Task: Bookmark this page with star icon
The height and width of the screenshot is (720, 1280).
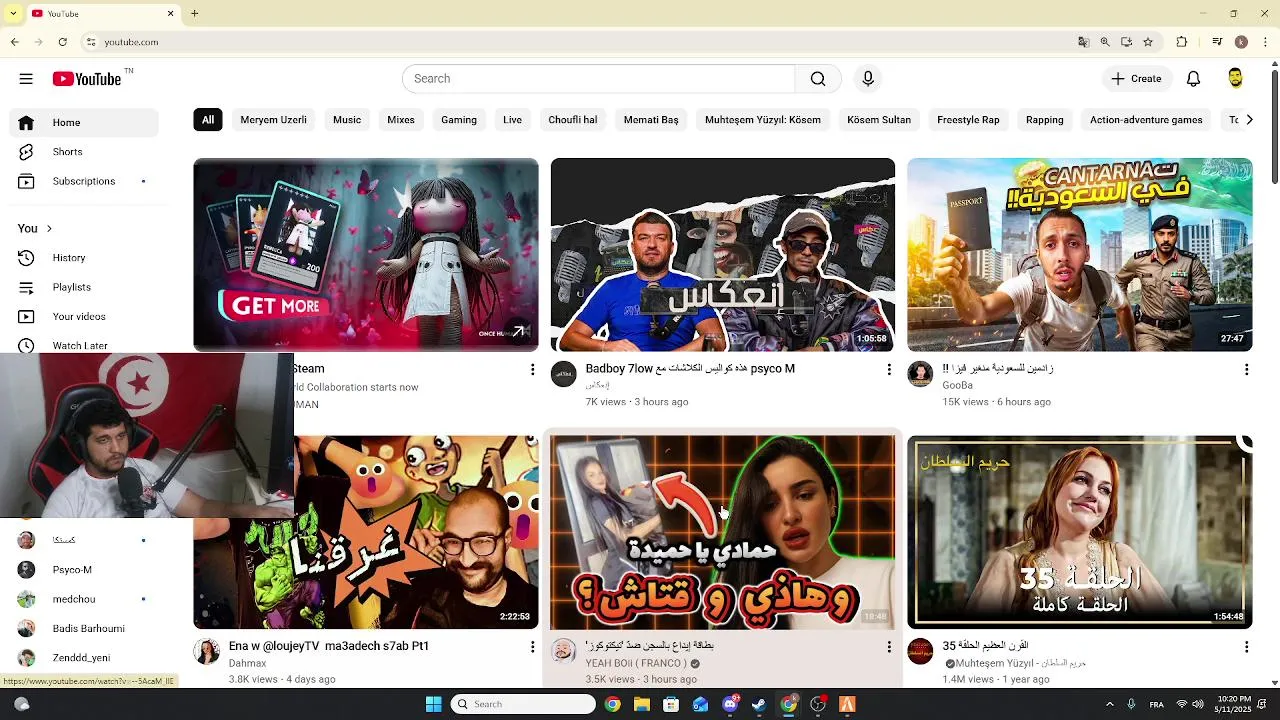Action: click(x=1148, y=42)
